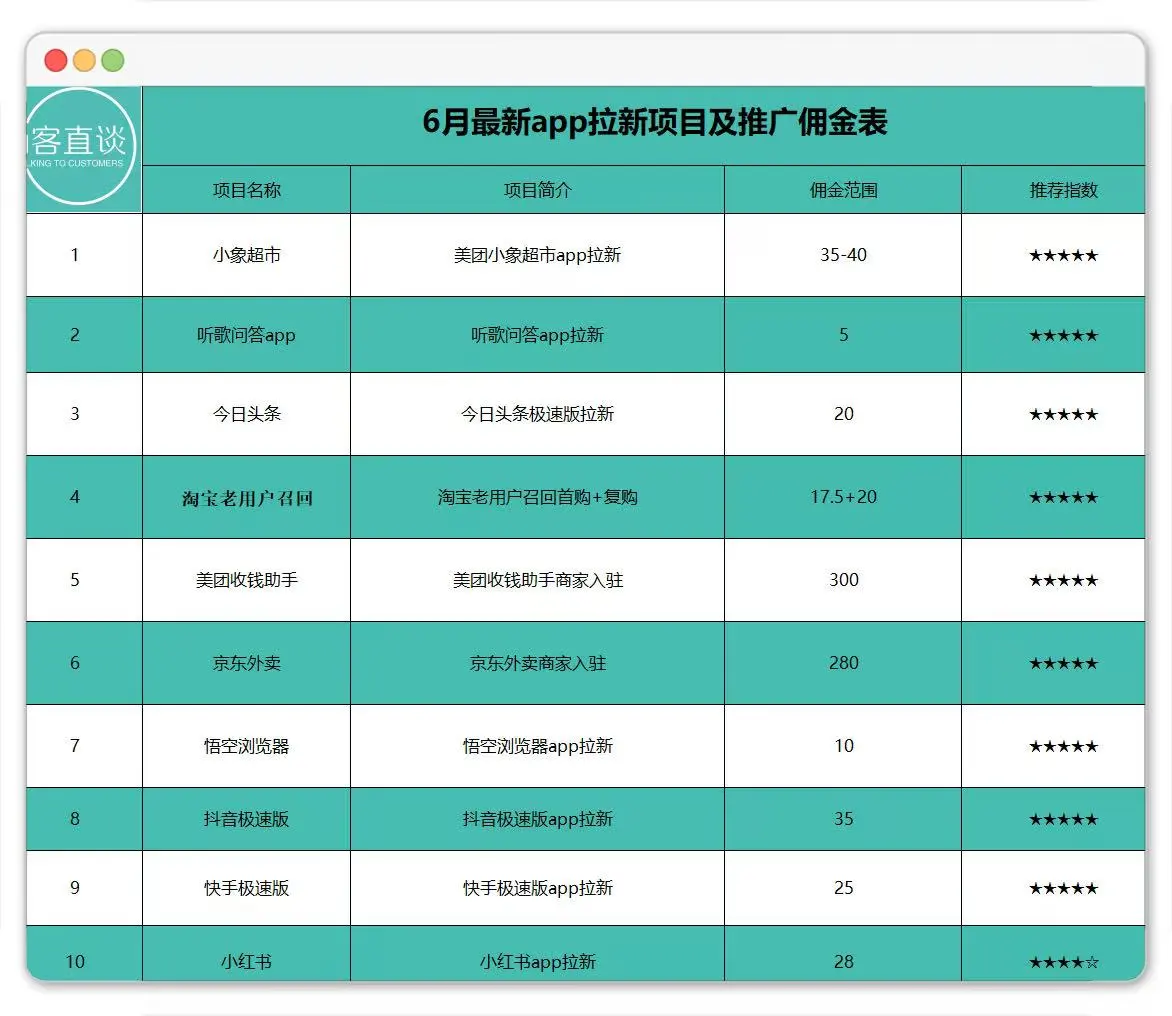Select the 美团收钱助手 project name cell
The width and height of the screenshot is (1172, 1016).
pyautogui.click(x=247, y=580)
